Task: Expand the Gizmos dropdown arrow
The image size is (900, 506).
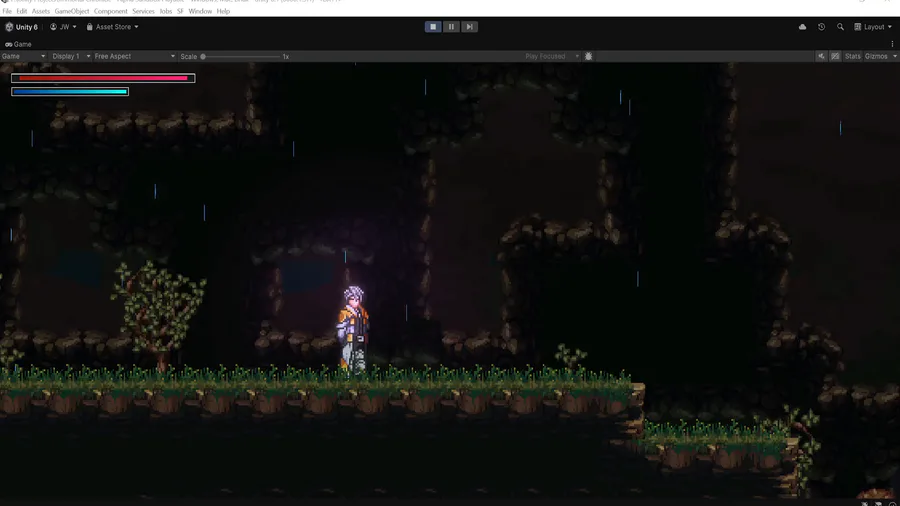Action: click(x=894, y=56)
